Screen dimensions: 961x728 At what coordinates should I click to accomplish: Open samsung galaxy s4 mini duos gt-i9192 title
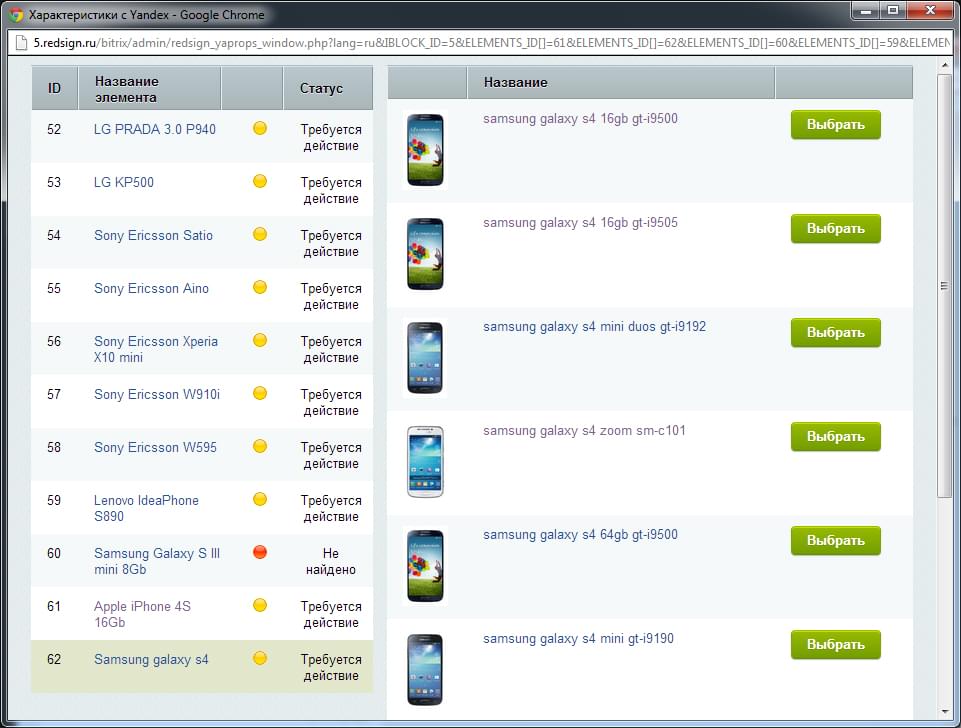[x=594, y=327]
